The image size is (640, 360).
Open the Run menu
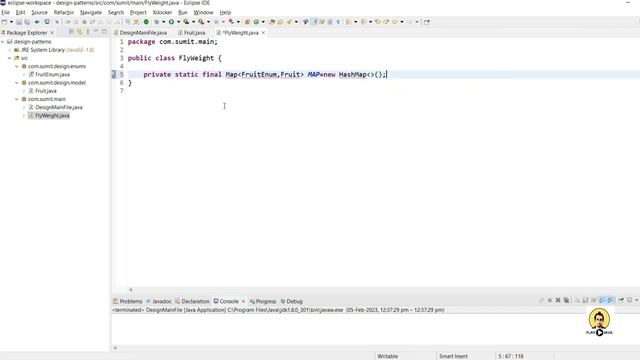pos(183,13)
